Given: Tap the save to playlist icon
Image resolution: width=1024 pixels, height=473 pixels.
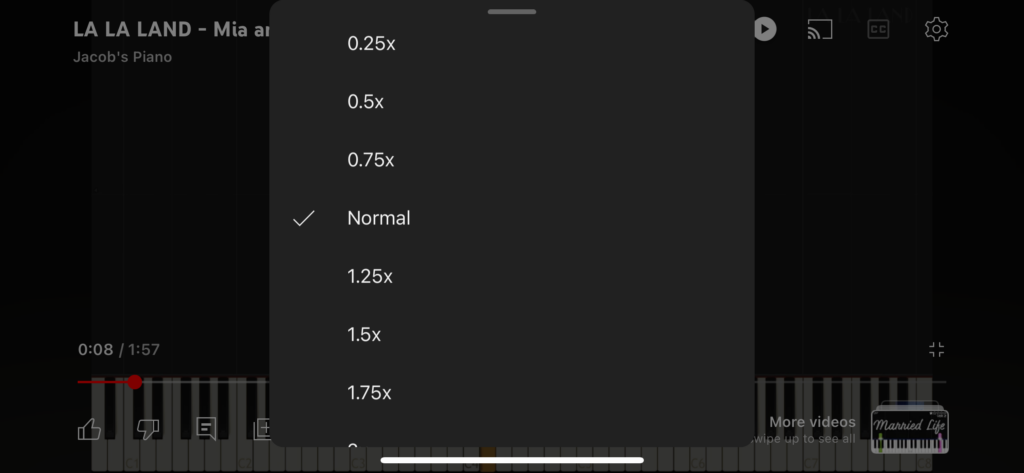Looking at the screenshot, I should pos(263,429).
